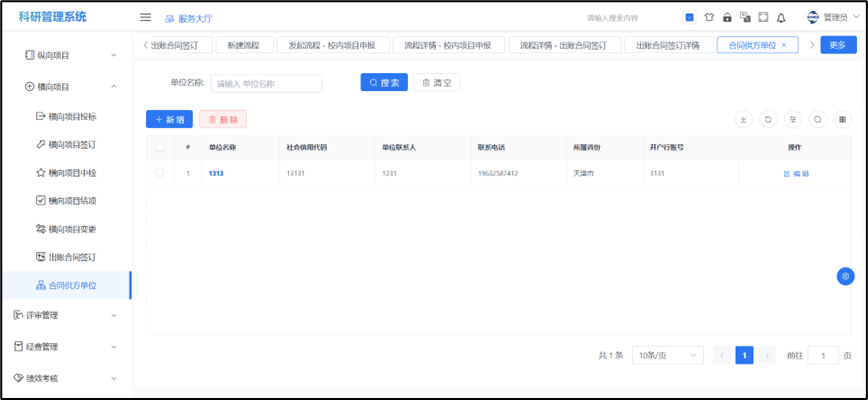Open the 10条/页 page size dropdown

tap(664, 355)
